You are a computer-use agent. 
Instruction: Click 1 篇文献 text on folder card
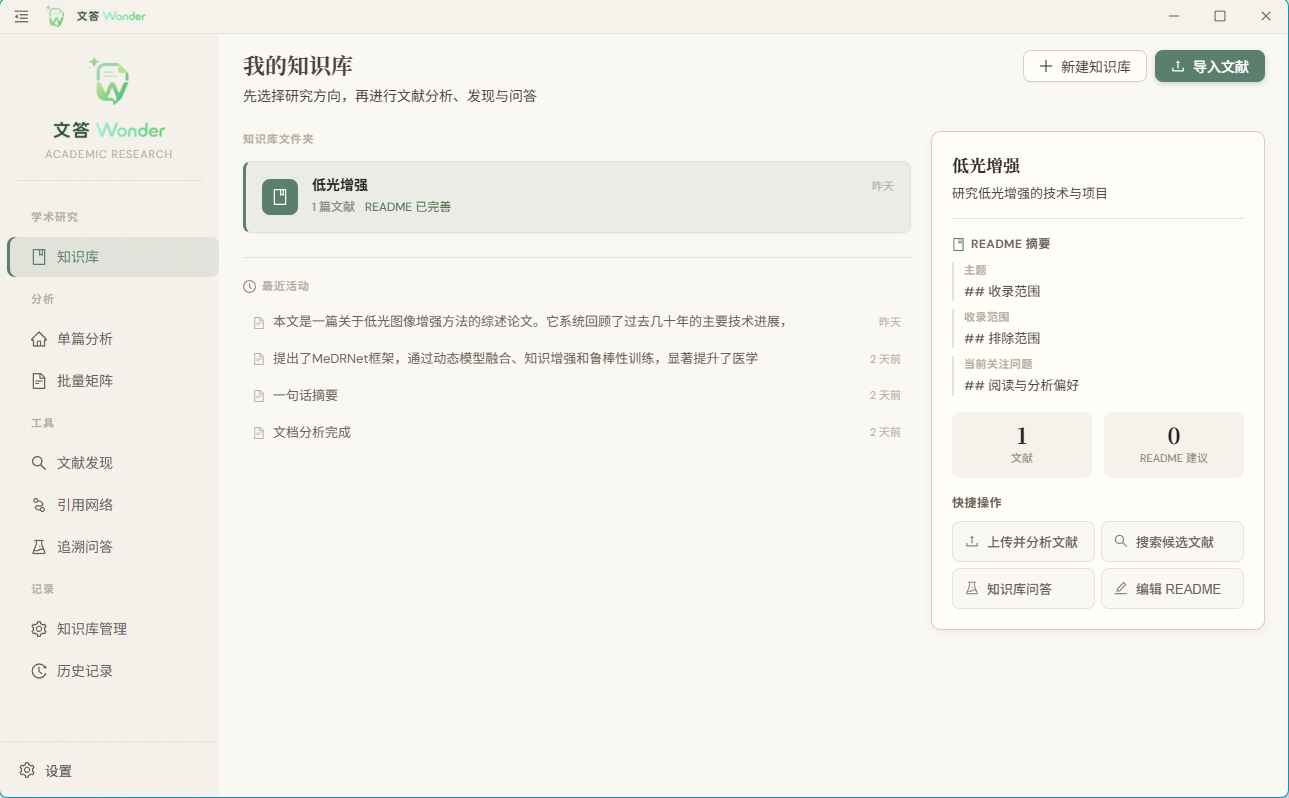click(x=333, y=207)
